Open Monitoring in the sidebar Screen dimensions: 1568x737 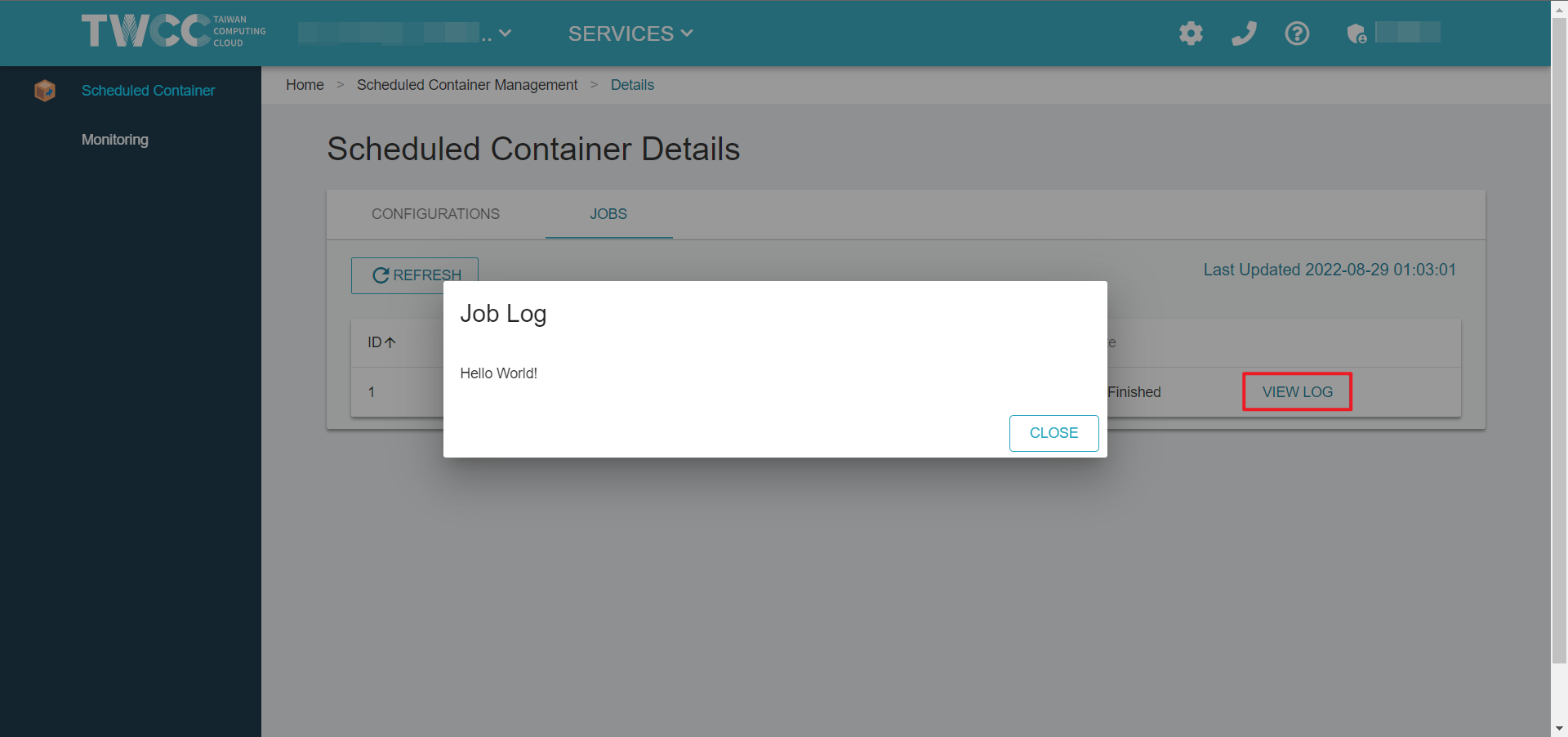[115, 140]
